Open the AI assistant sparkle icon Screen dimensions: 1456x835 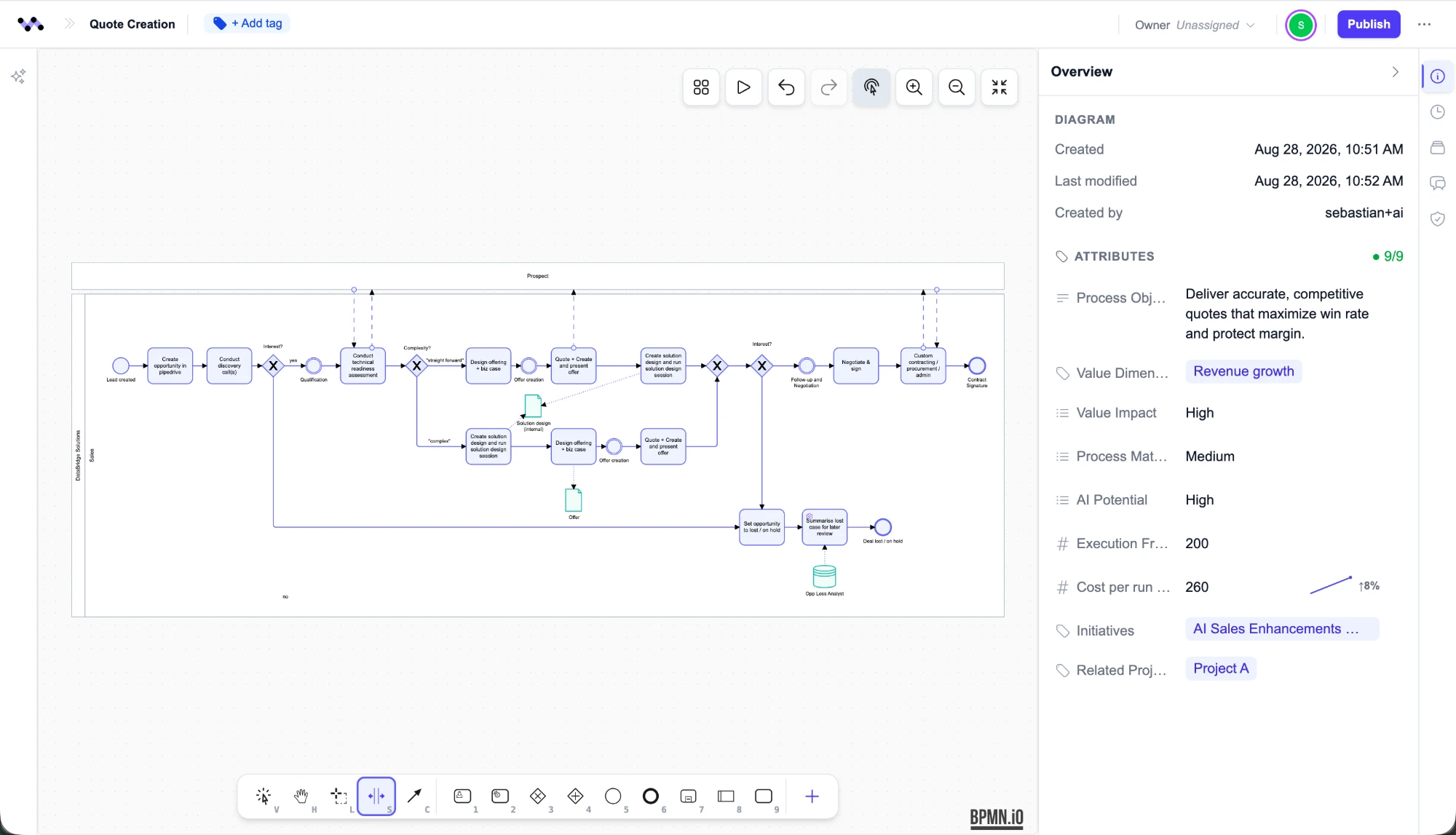(18, 76)
